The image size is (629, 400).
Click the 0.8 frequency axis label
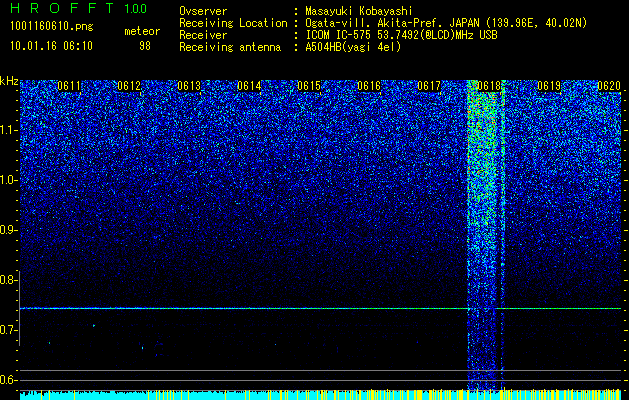coord(7,280)
